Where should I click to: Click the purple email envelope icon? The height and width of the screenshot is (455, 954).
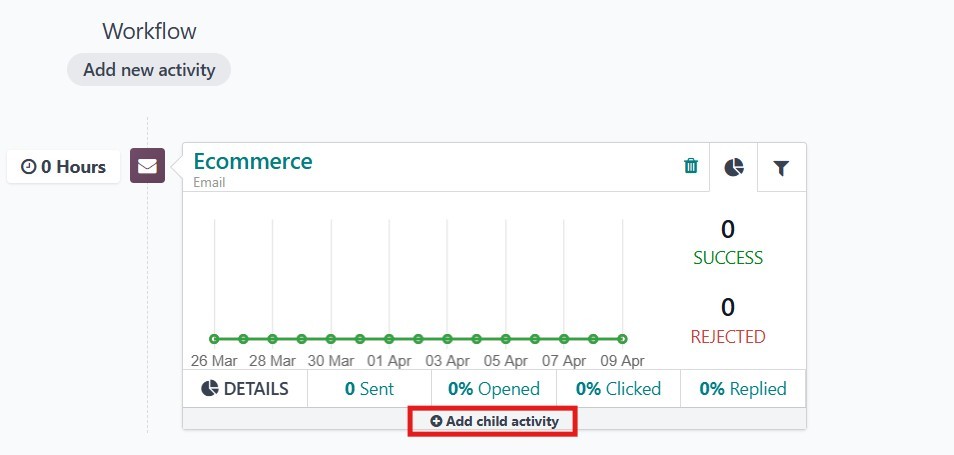(147, 166)
